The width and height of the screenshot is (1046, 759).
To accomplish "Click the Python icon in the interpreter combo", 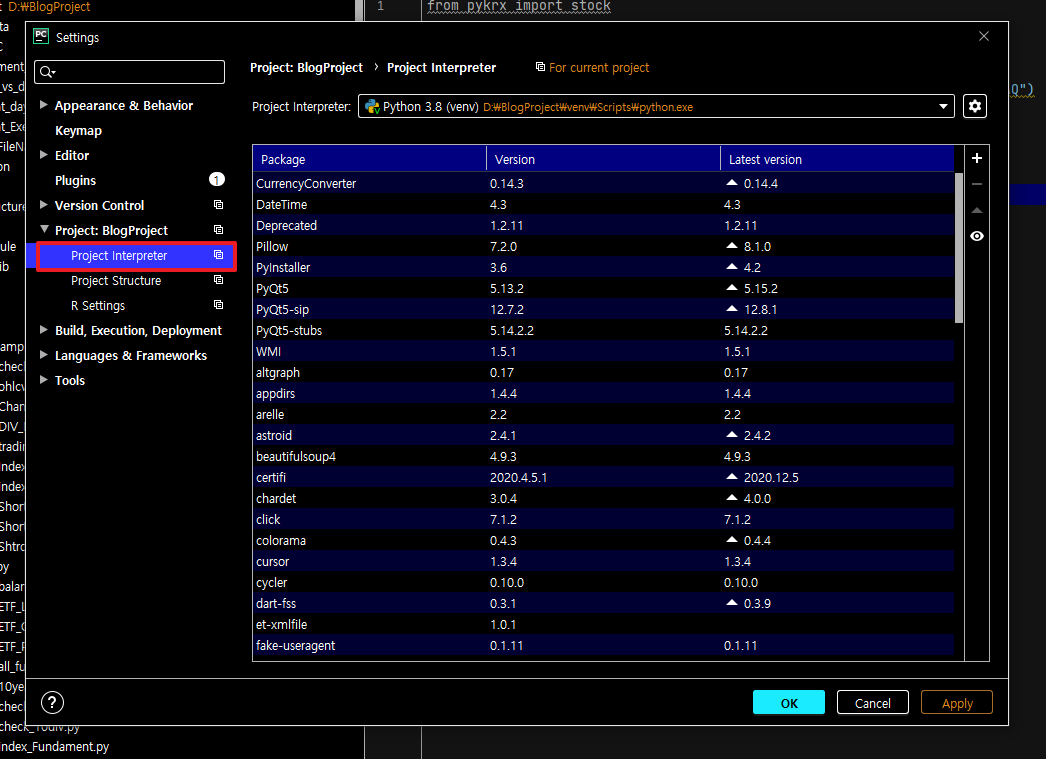I will [x=372, y=107].
